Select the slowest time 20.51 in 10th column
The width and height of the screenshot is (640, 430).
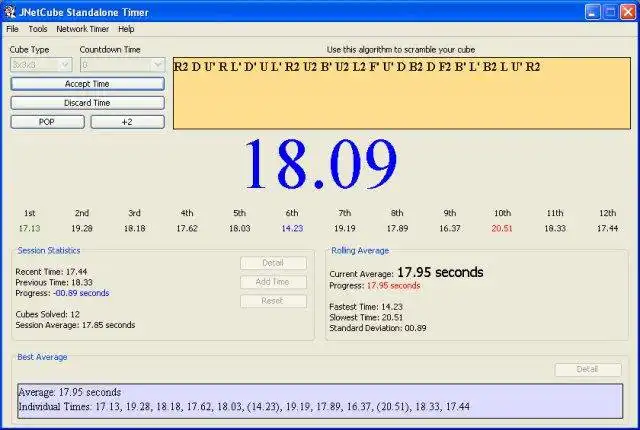click(502, 228)
